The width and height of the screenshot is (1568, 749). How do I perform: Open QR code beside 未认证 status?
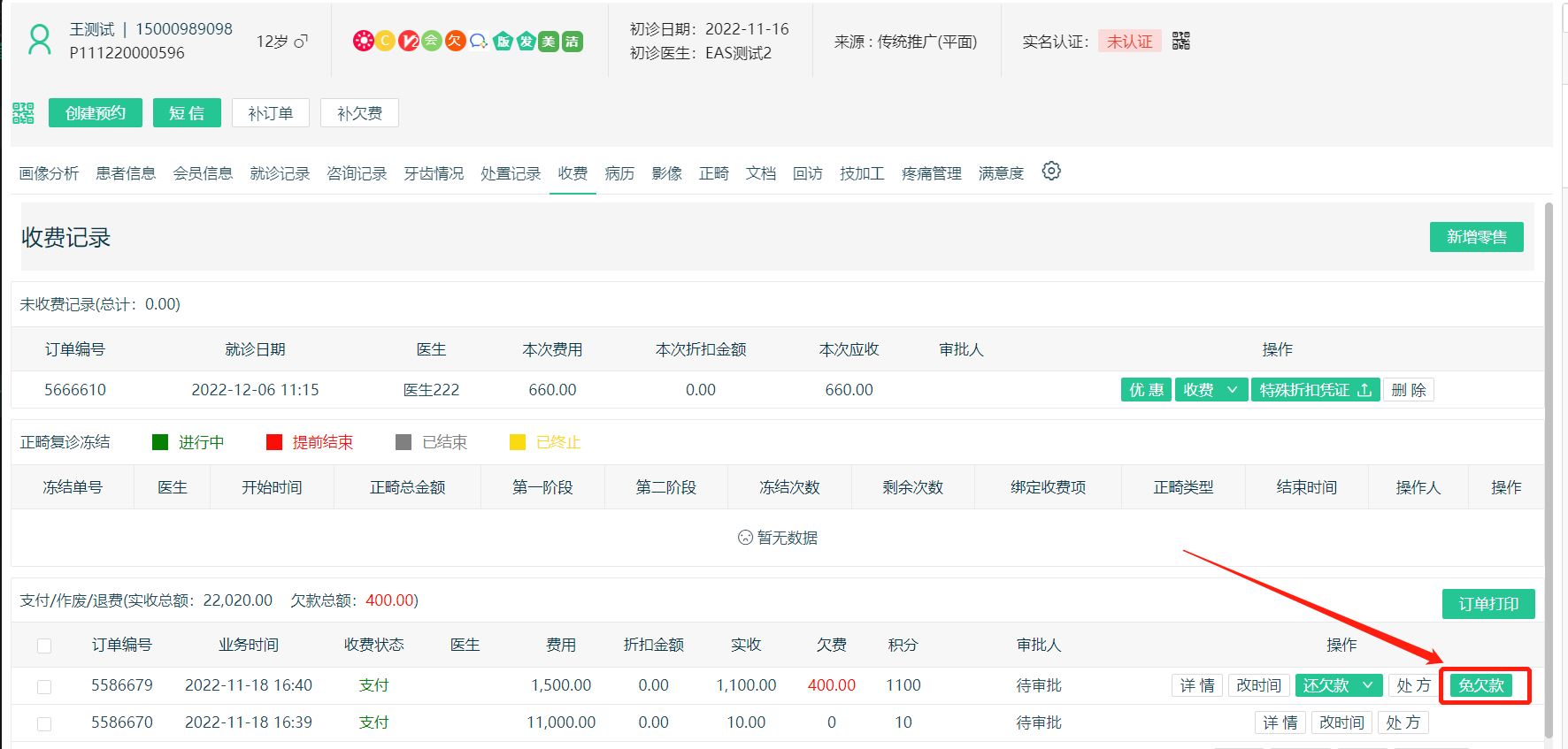tap(1181, 41)
